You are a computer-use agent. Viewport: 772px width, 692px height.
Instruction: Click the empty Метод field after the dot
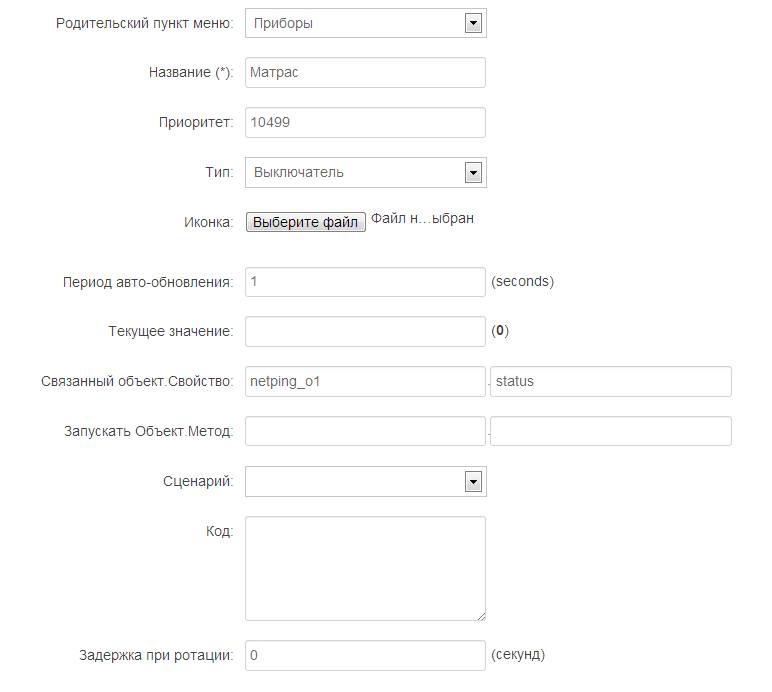[610, 431]
